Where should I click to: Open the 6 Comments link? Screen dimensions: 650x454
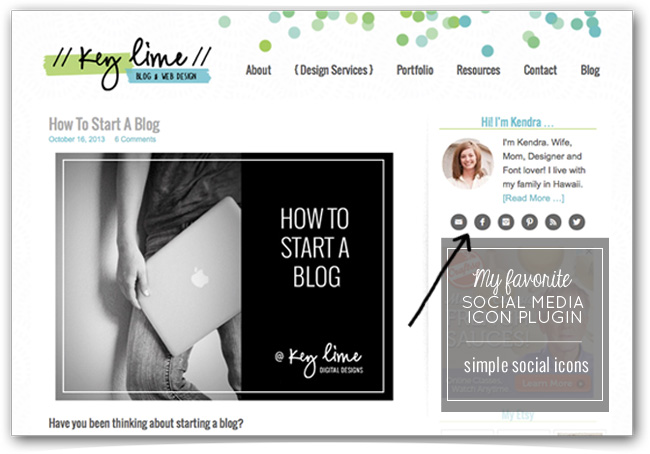(135, 139)
